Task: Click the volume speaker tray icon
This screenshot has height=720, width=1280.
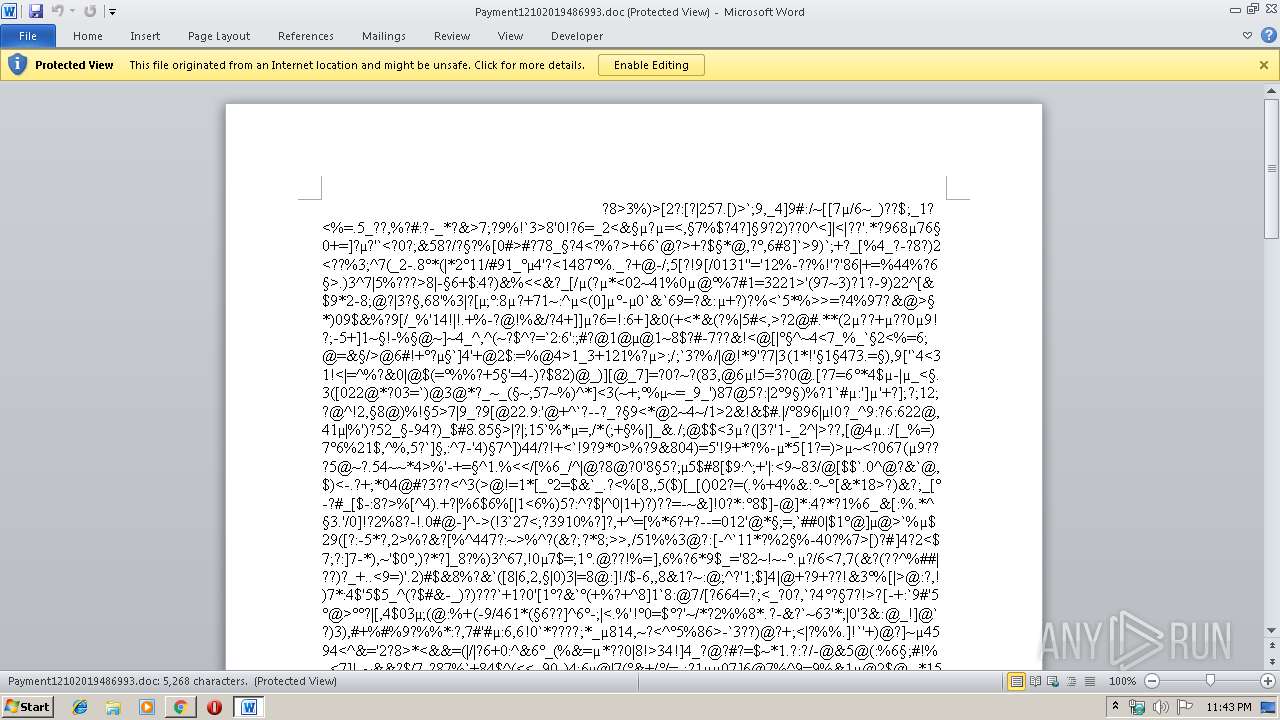Action: click(1161, 707)
